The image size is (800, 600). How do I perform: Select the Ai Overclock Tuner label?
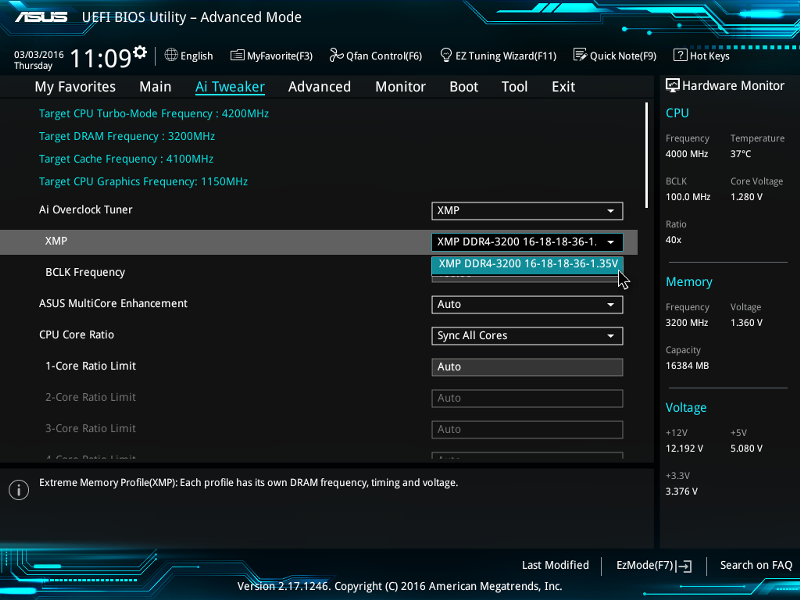tap(86, 210)
